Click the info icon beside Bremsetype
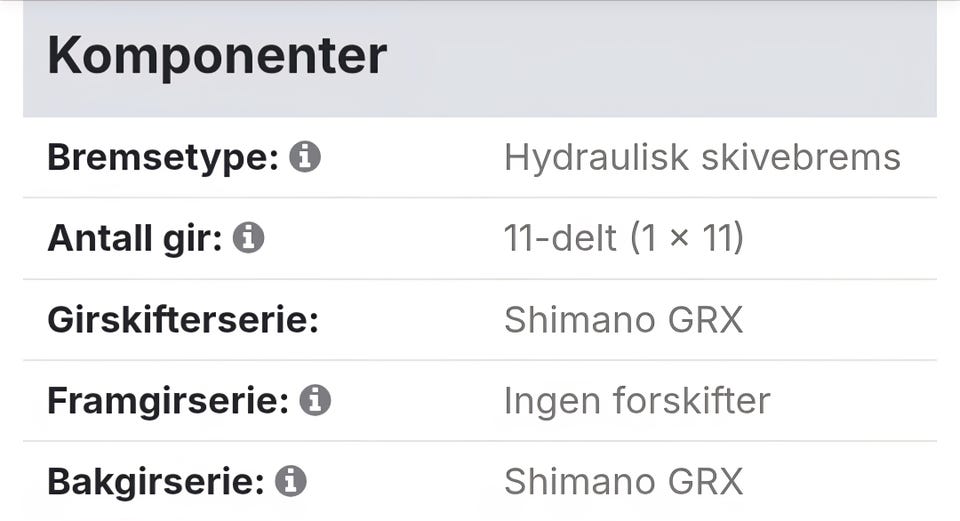 tap(305, 157)
